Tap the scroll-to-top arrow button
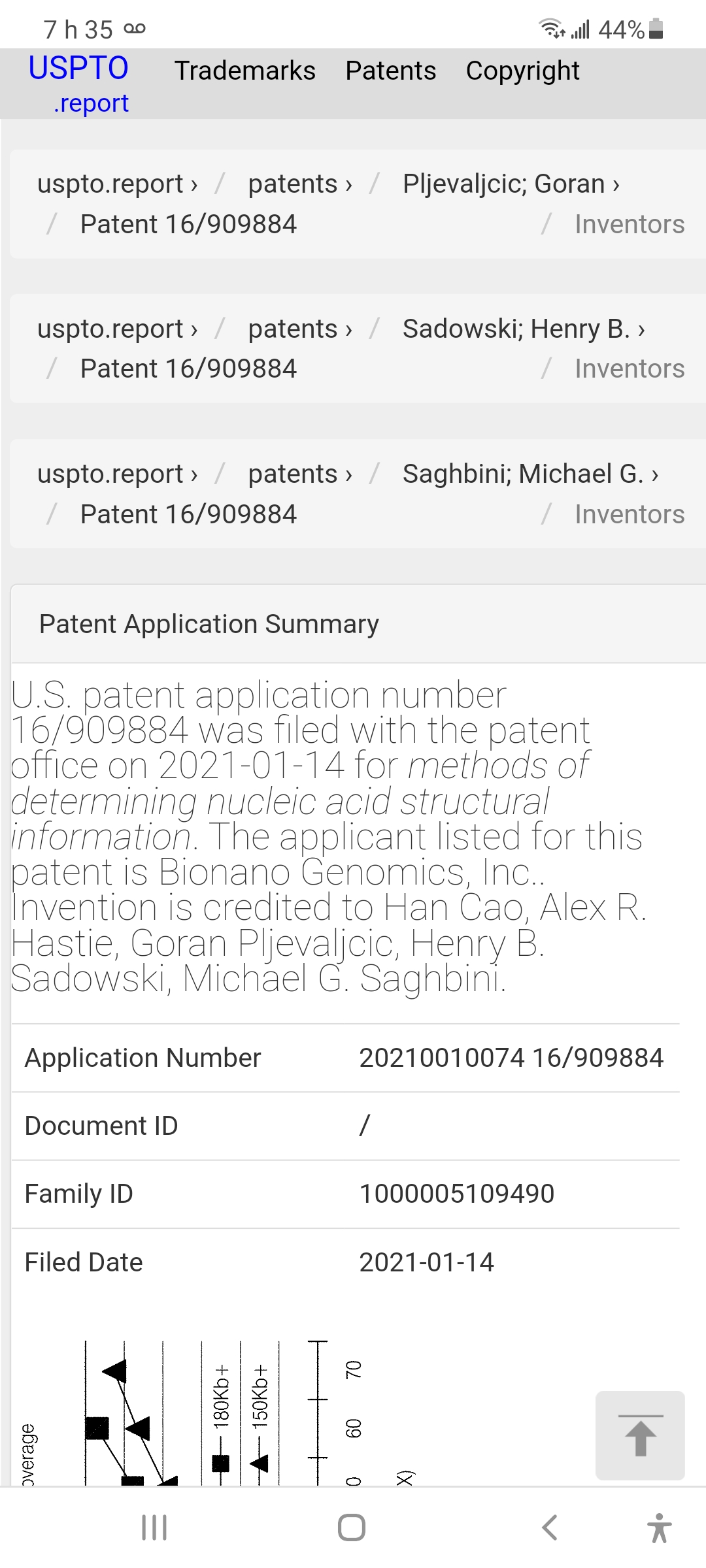 tap(640, 1435)
